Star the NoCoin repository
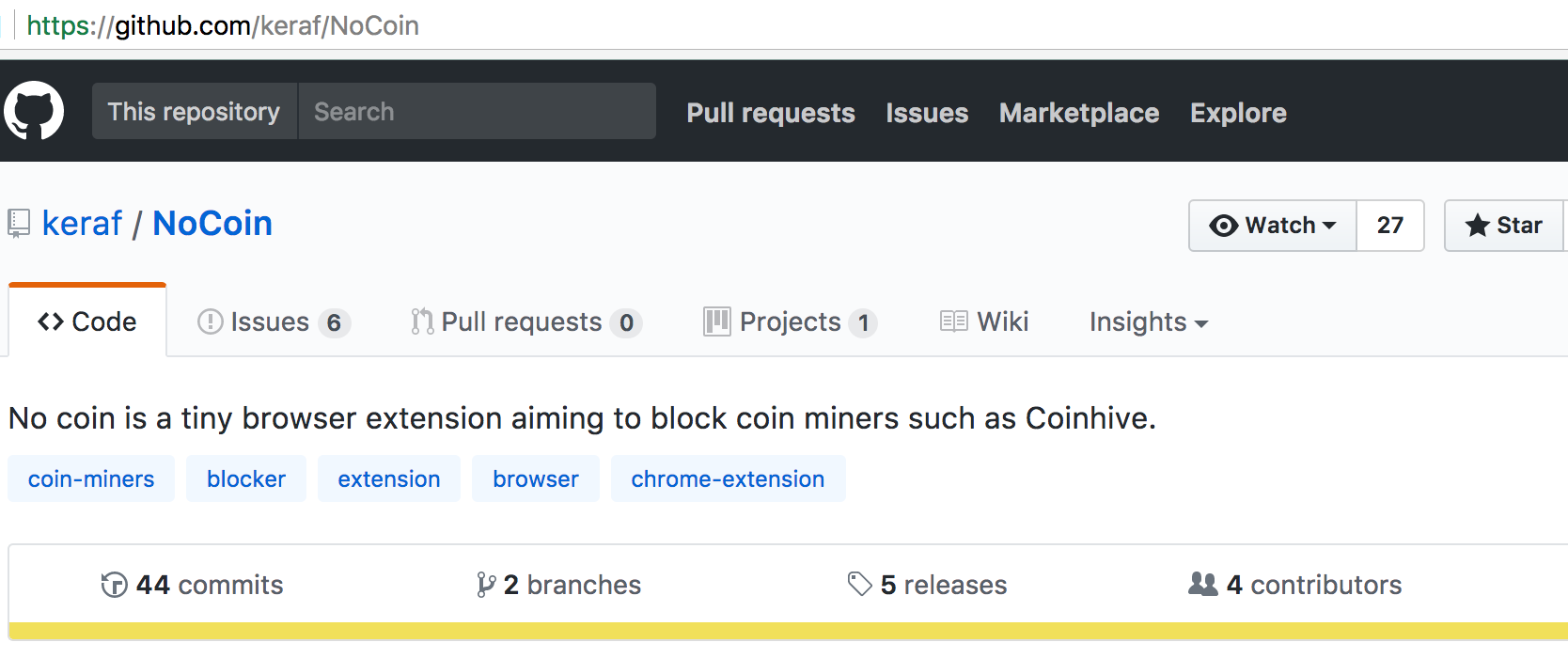The height and width of the screenshot is (658, 1568). 1504,226
